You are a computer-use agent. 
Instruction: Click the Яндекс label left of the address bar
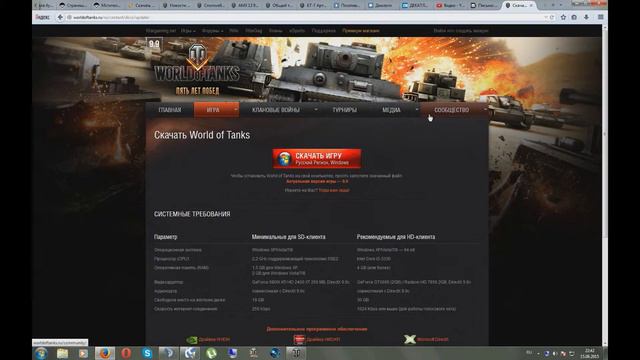(x=42, y=17)
